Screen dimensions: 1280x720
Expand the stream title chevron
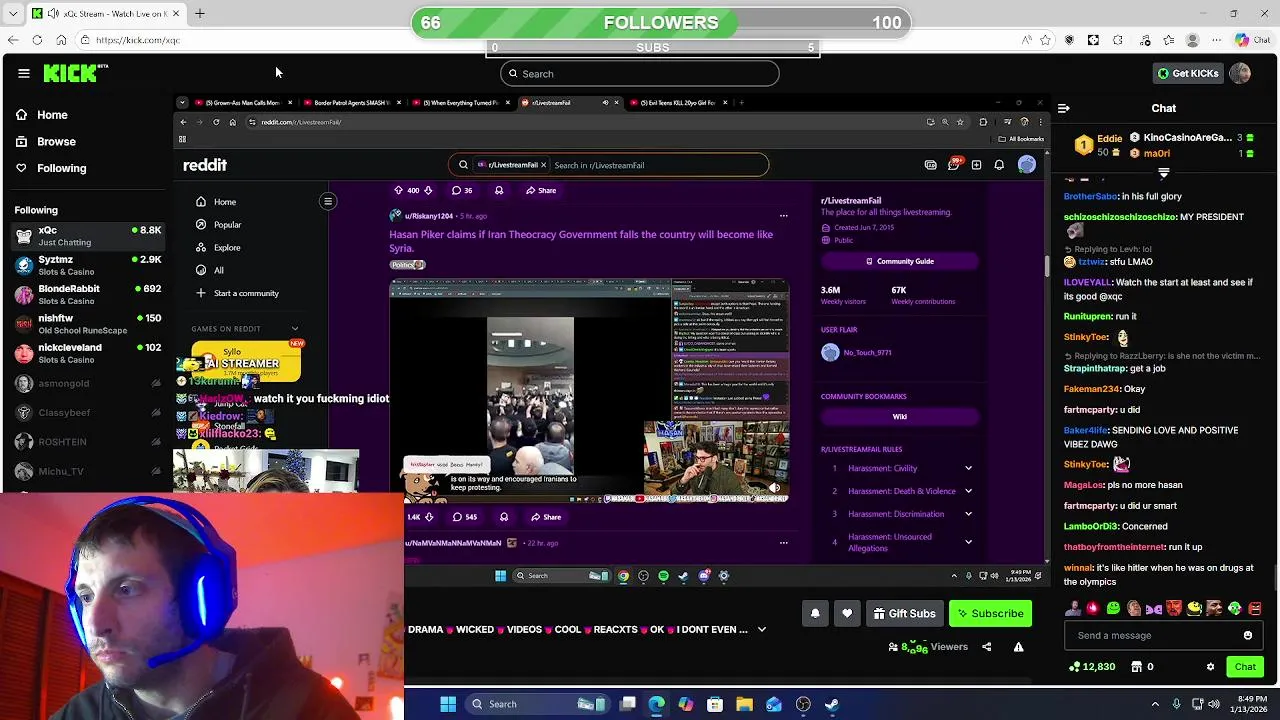coord(762,629)
